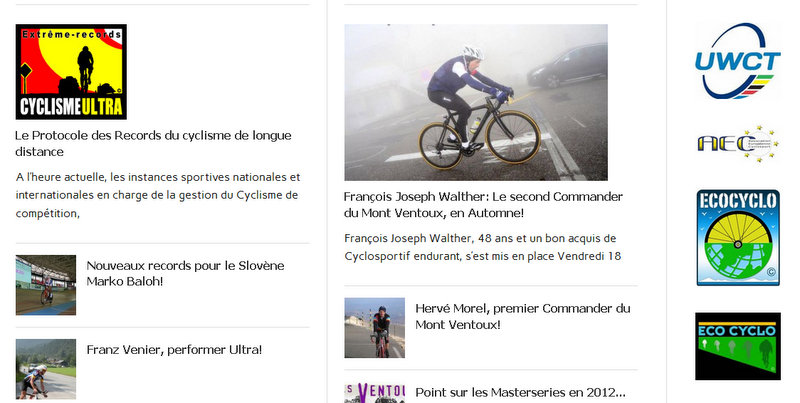Open the Cyclisme Ultra Extrême-records logo
This screenshot has height=403, width=800.
point(71,72)
